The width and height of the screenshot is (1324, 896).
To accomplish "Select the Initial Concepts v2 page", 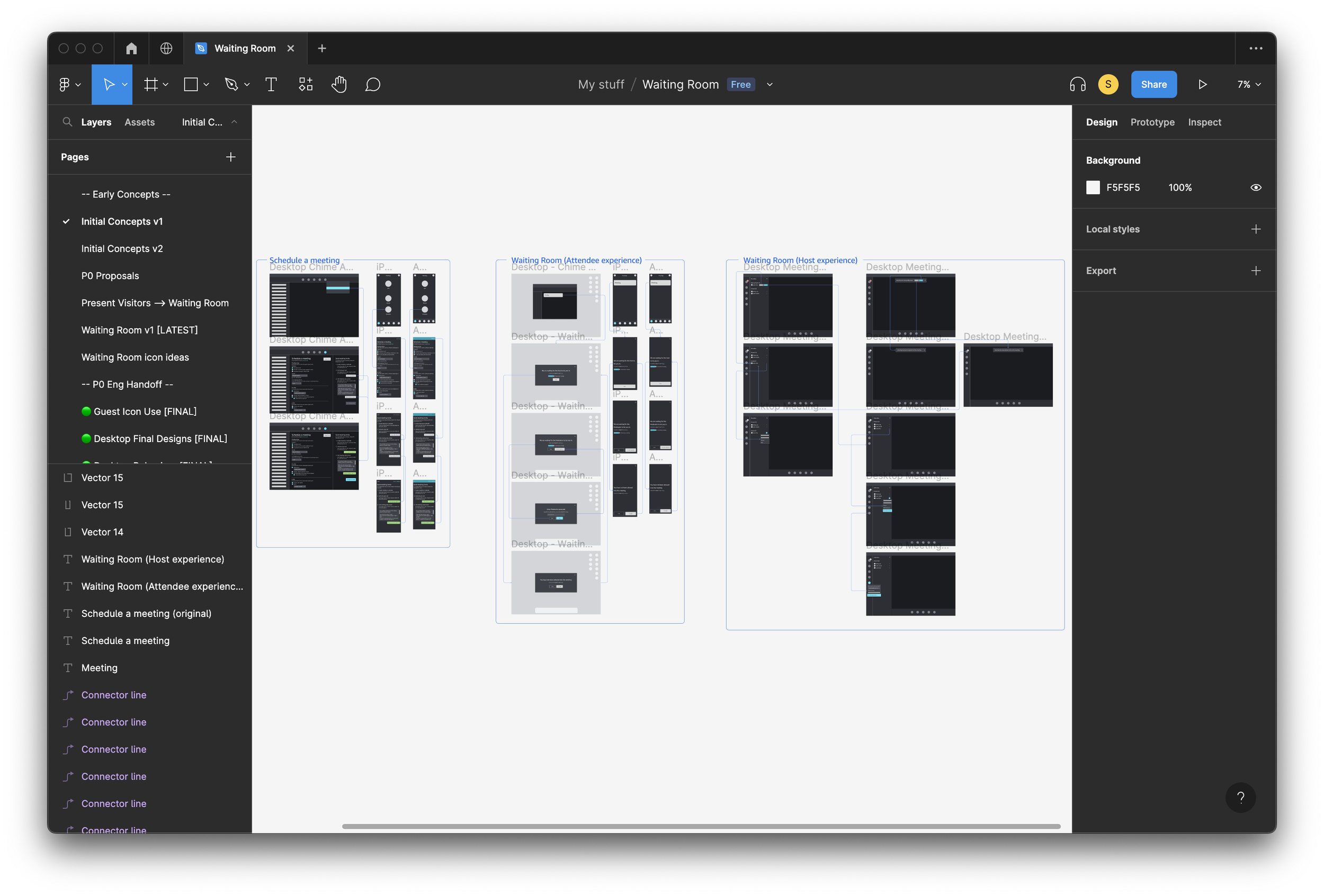I will tap(122, 248).
